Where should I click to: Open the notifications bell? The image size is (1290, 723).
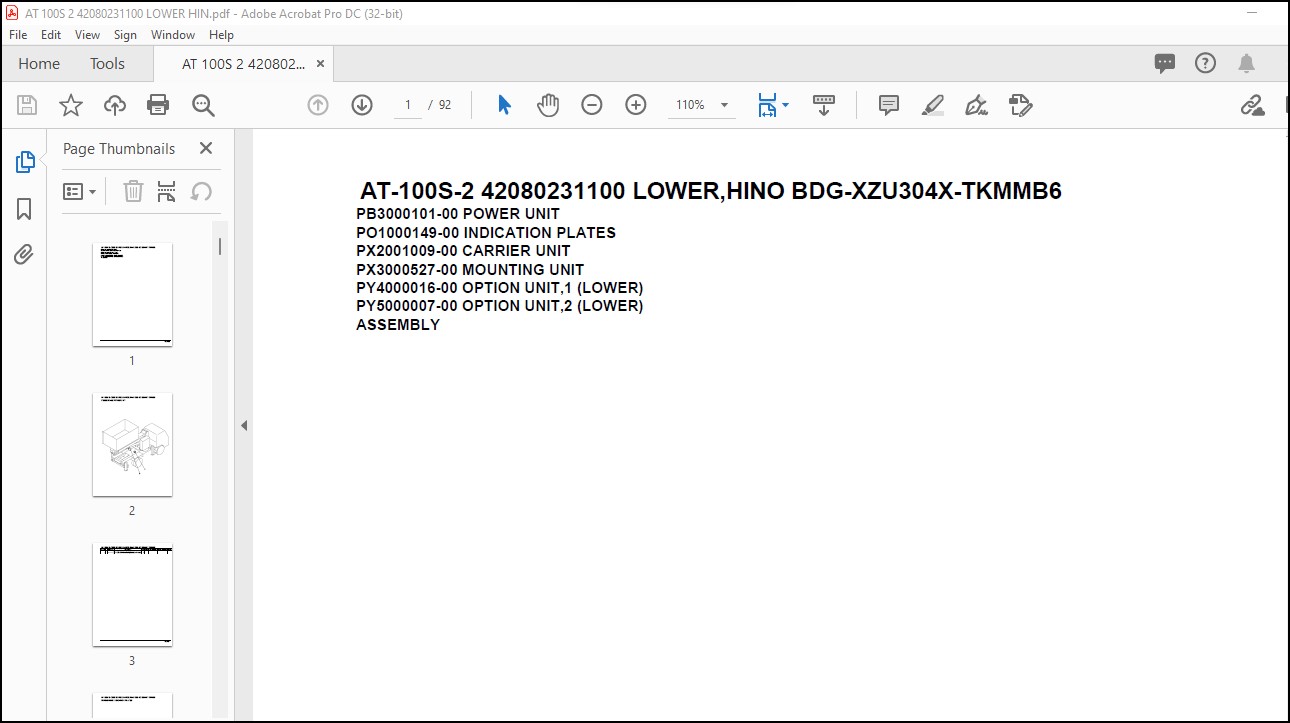1246,63
